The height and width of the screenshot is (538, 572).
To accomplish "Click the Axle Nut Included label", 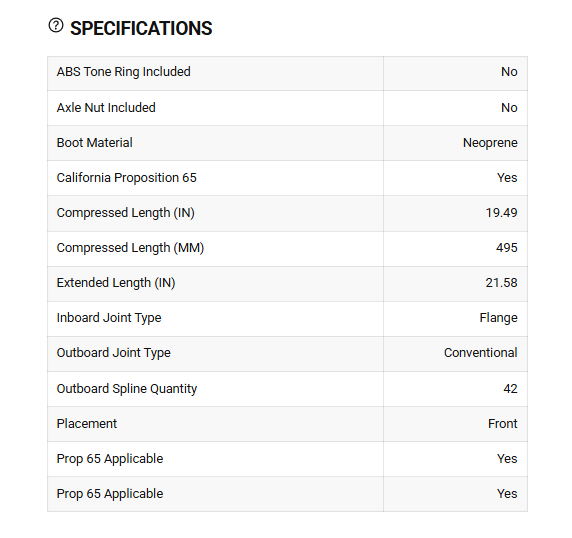I will tap(106, 108).
